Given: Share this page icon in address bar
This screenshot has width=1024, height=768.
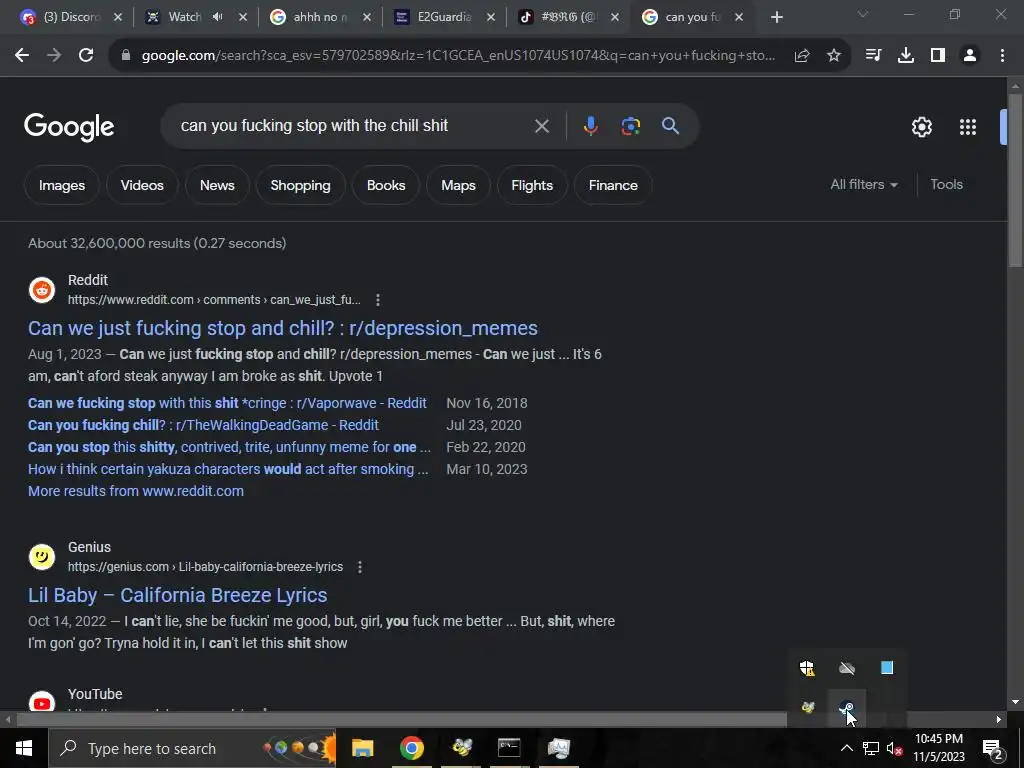Looking at the screenshot, I should tap(802, 56).
